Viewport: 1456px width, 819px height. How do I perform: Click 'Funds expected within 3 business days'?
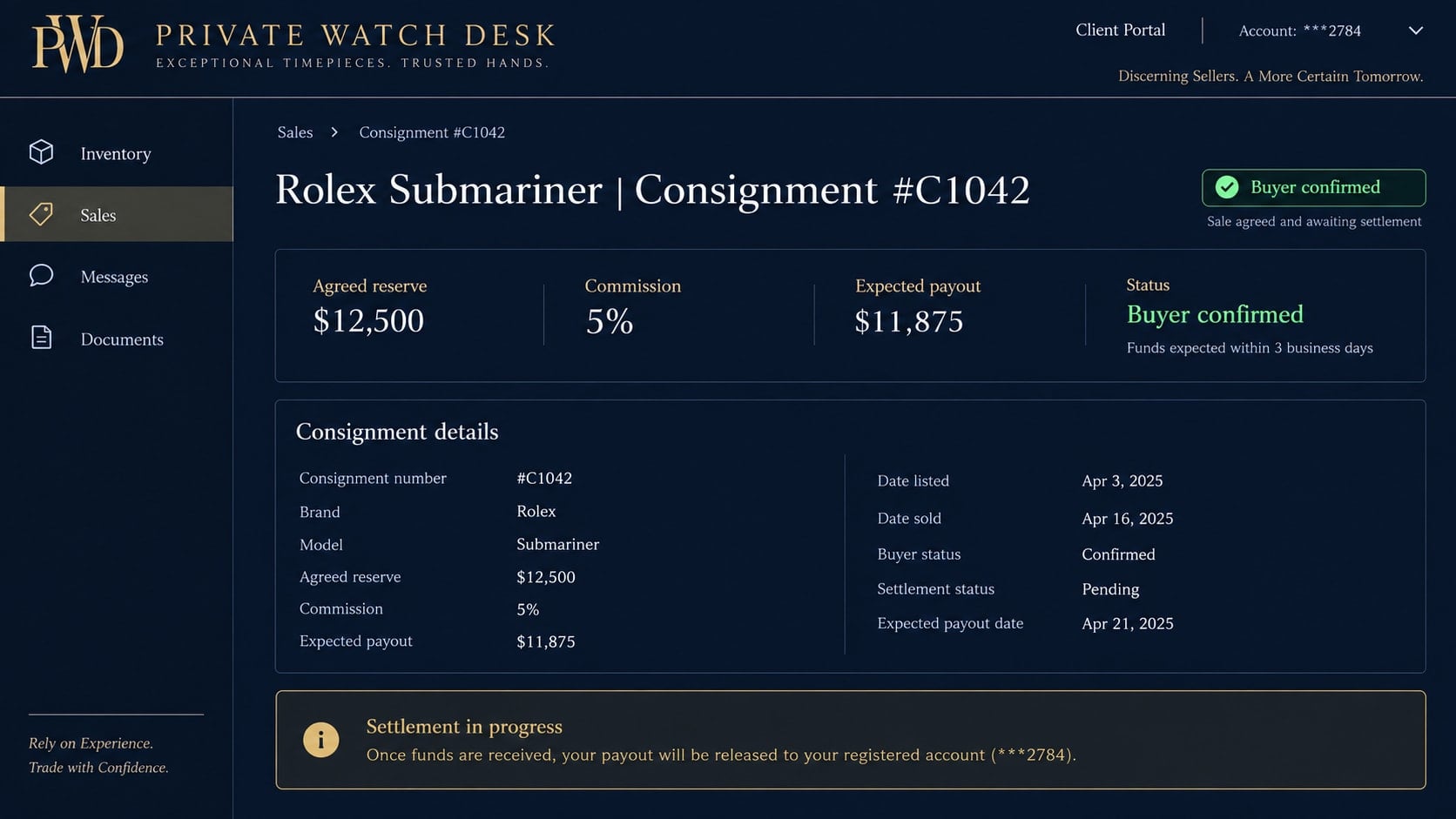pos(1250,348)
